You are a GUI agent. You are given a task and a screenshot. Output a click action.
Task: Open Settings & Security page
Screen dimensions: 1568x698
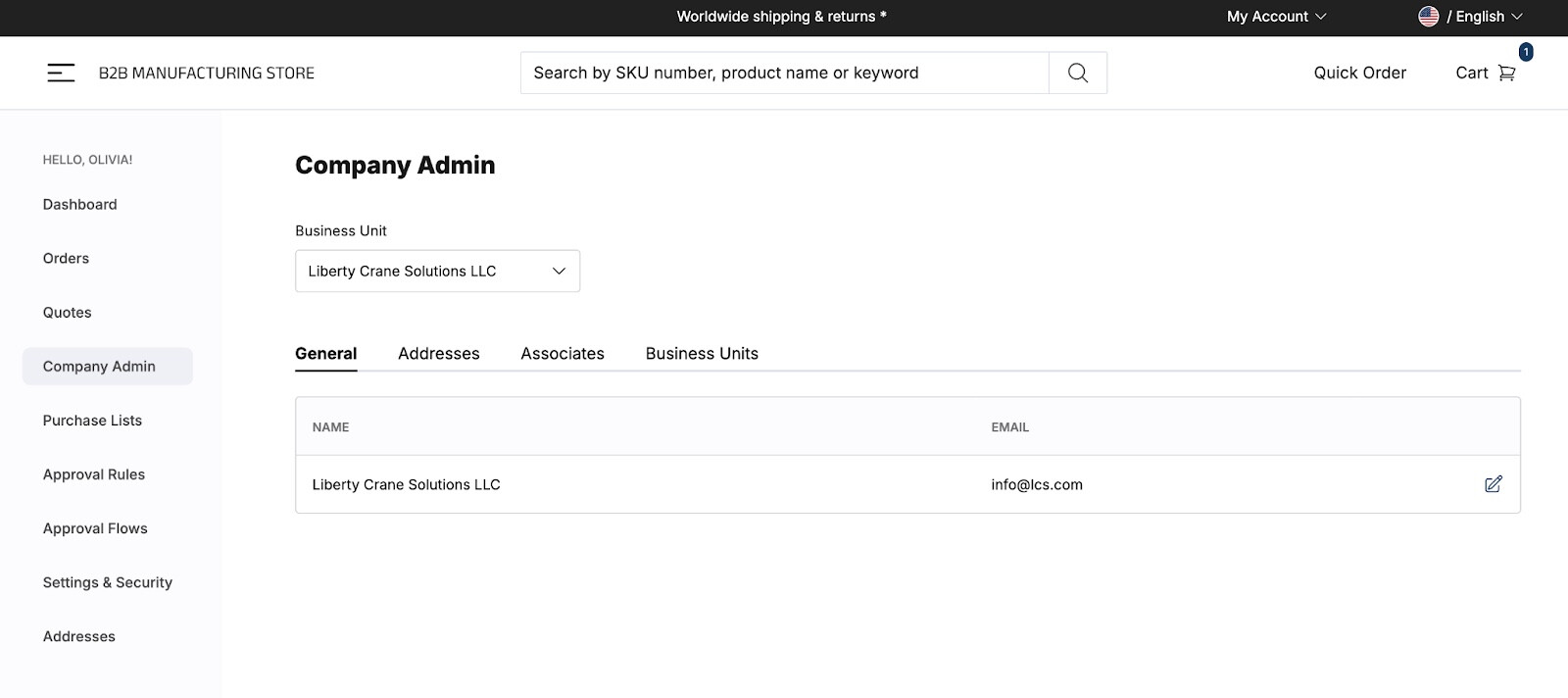[108, 582]
